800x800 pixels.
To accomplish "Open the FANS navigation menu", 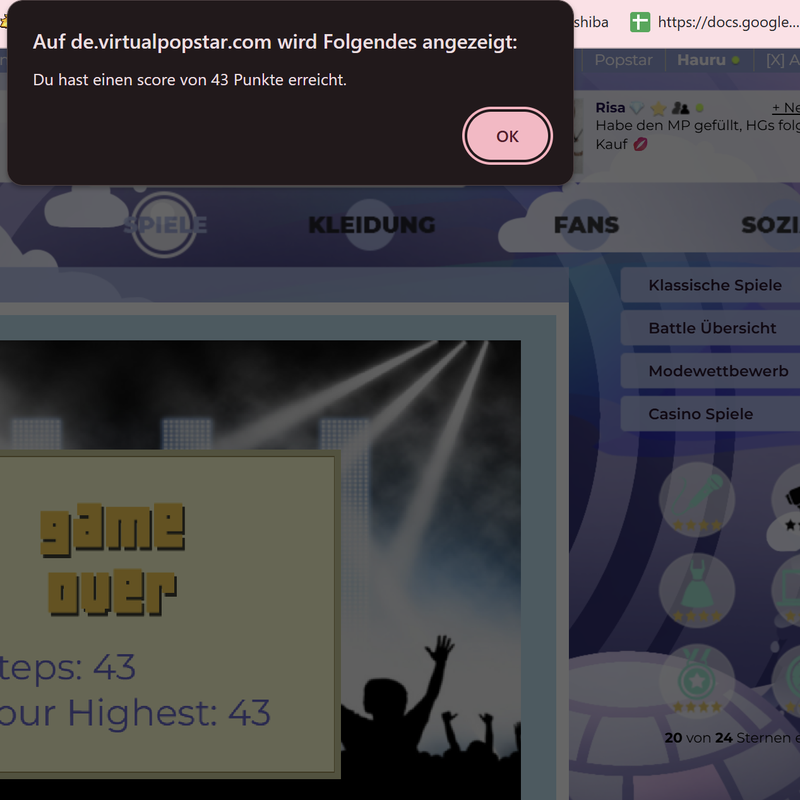I will tap(586, 225).
